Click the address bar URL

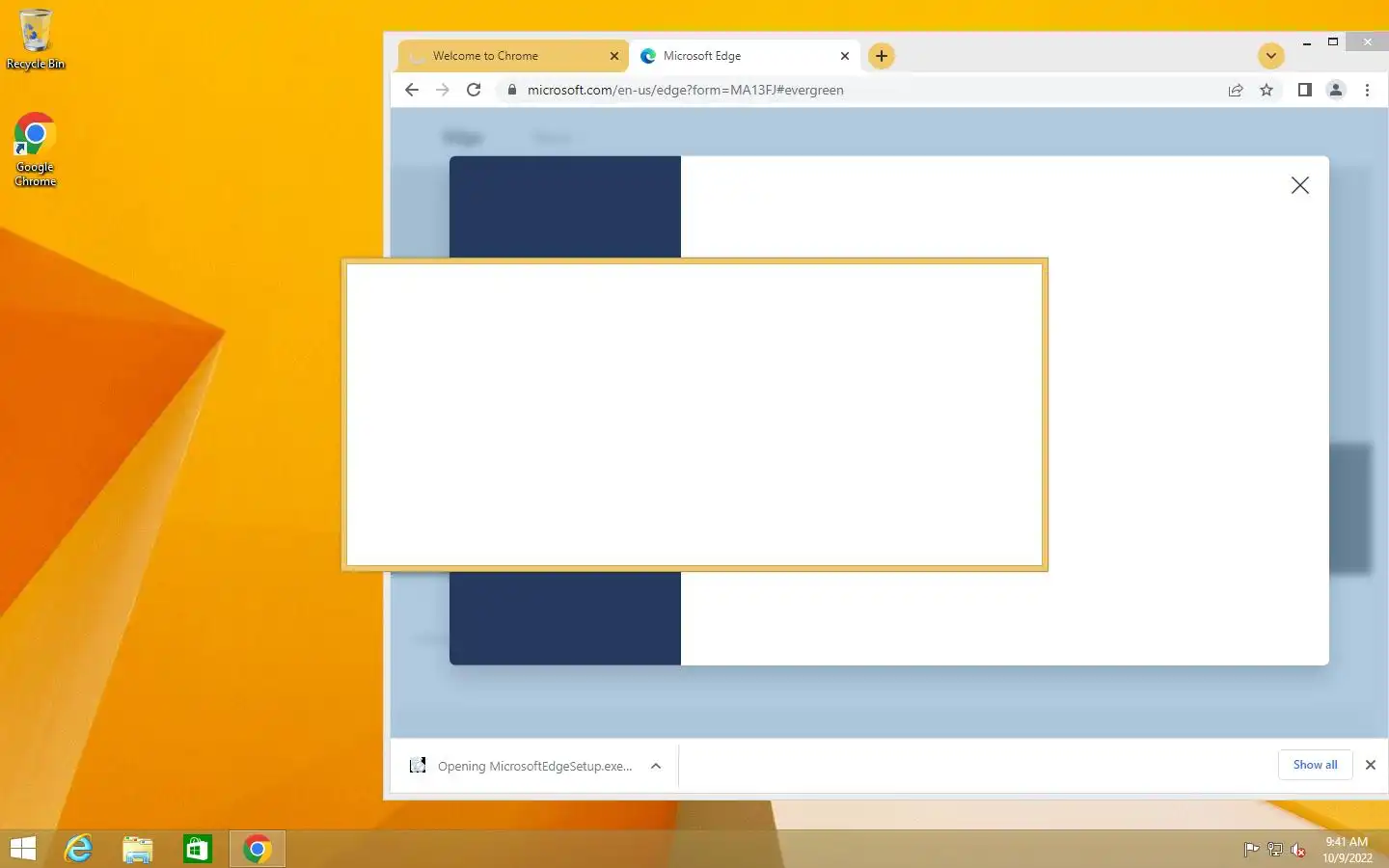tap(685, 90)
